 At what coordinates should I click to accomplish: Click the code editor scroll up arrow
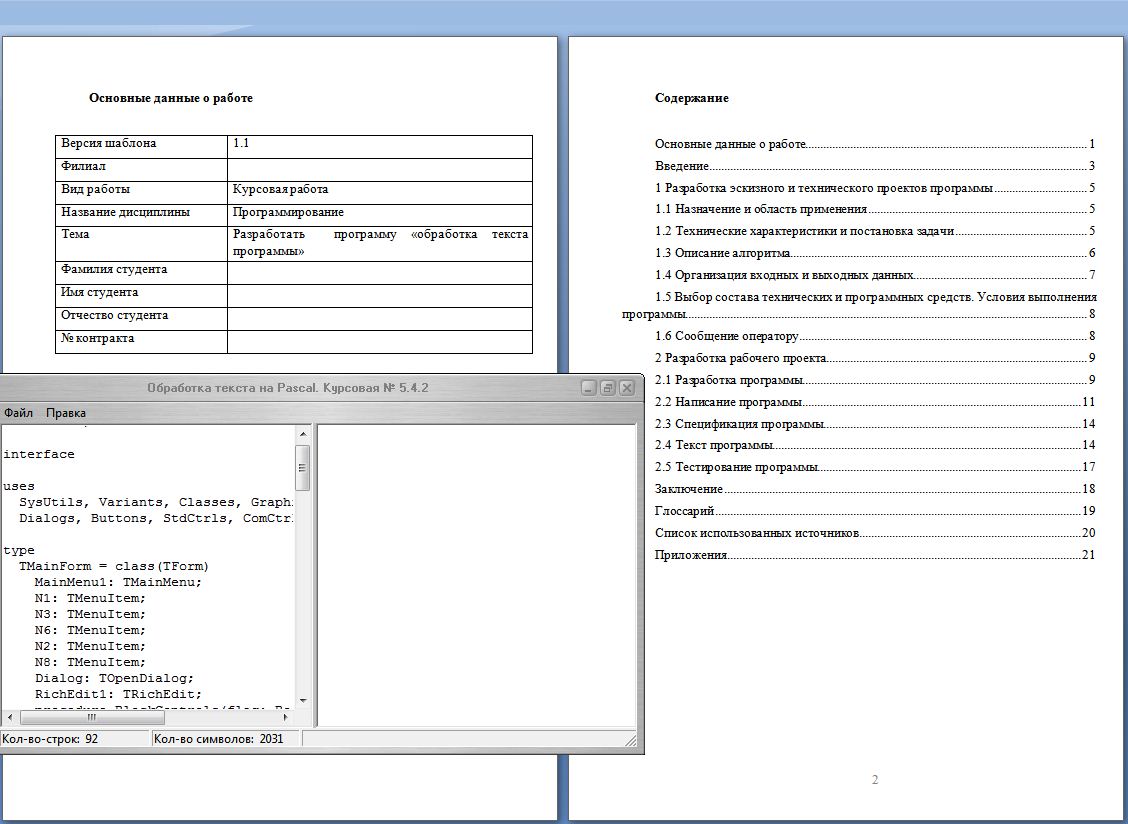click(x=303, y=434)
